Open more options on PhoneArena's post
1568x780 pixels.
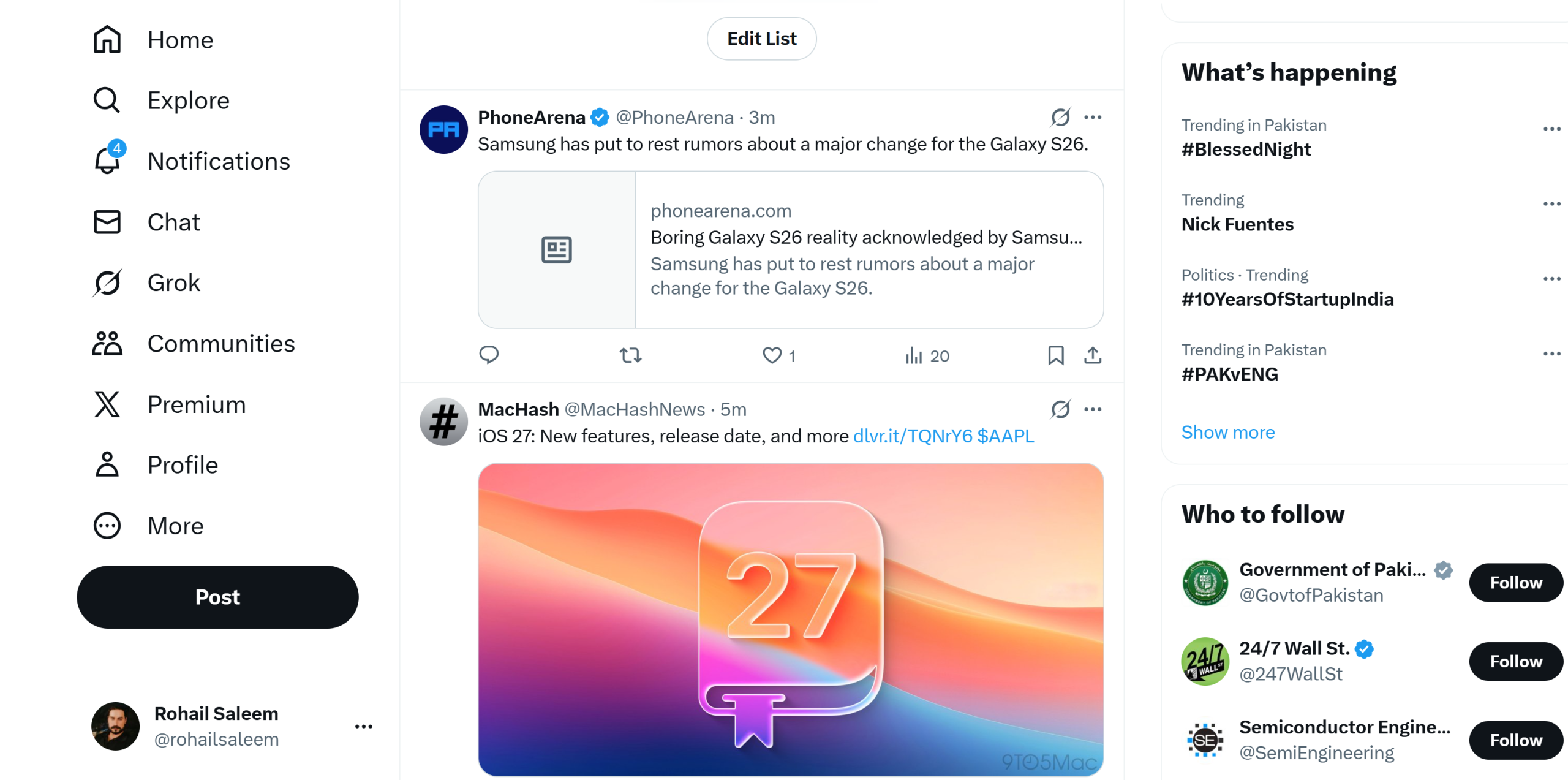(1093, 117)
